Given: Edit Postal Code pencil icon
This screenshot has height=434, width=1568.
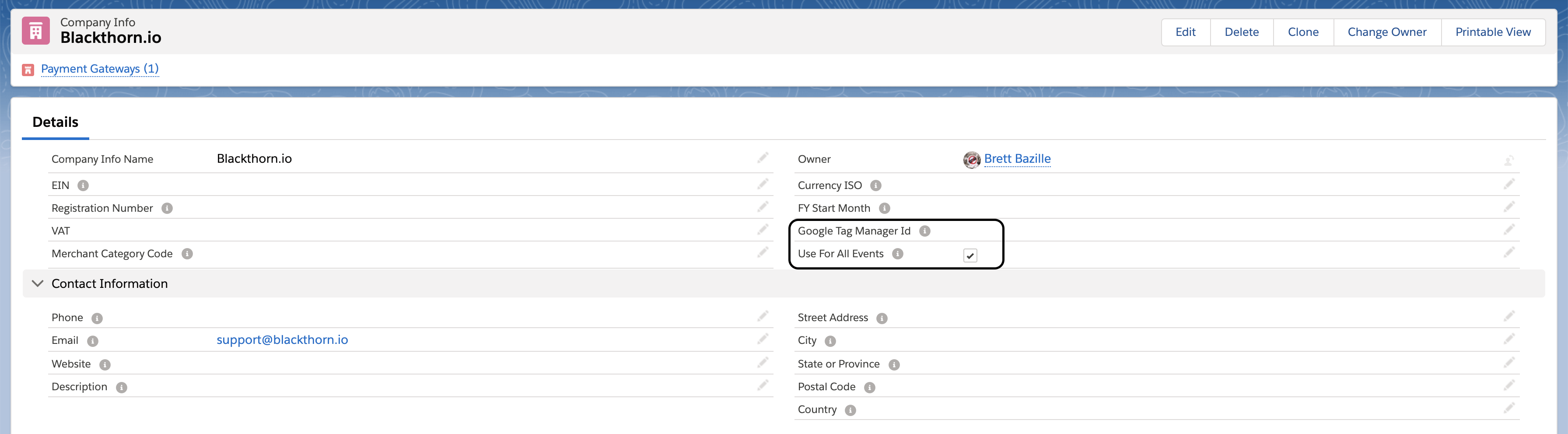Looking at the screenshot, I should pyautogui.click(x=1509, y=386).
